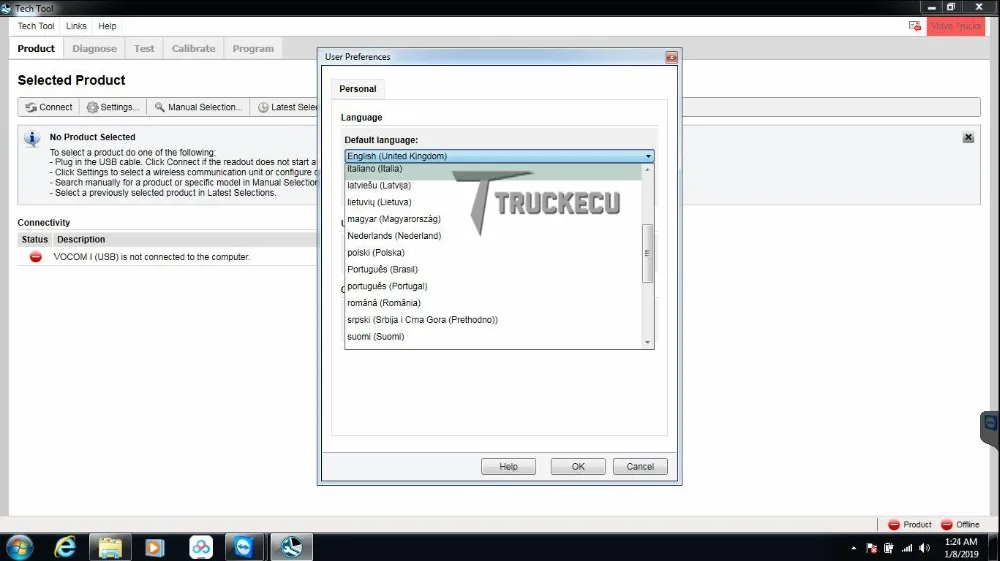Open Settings with the gear icon
The image size is (1000, 561).
[113, 107]
